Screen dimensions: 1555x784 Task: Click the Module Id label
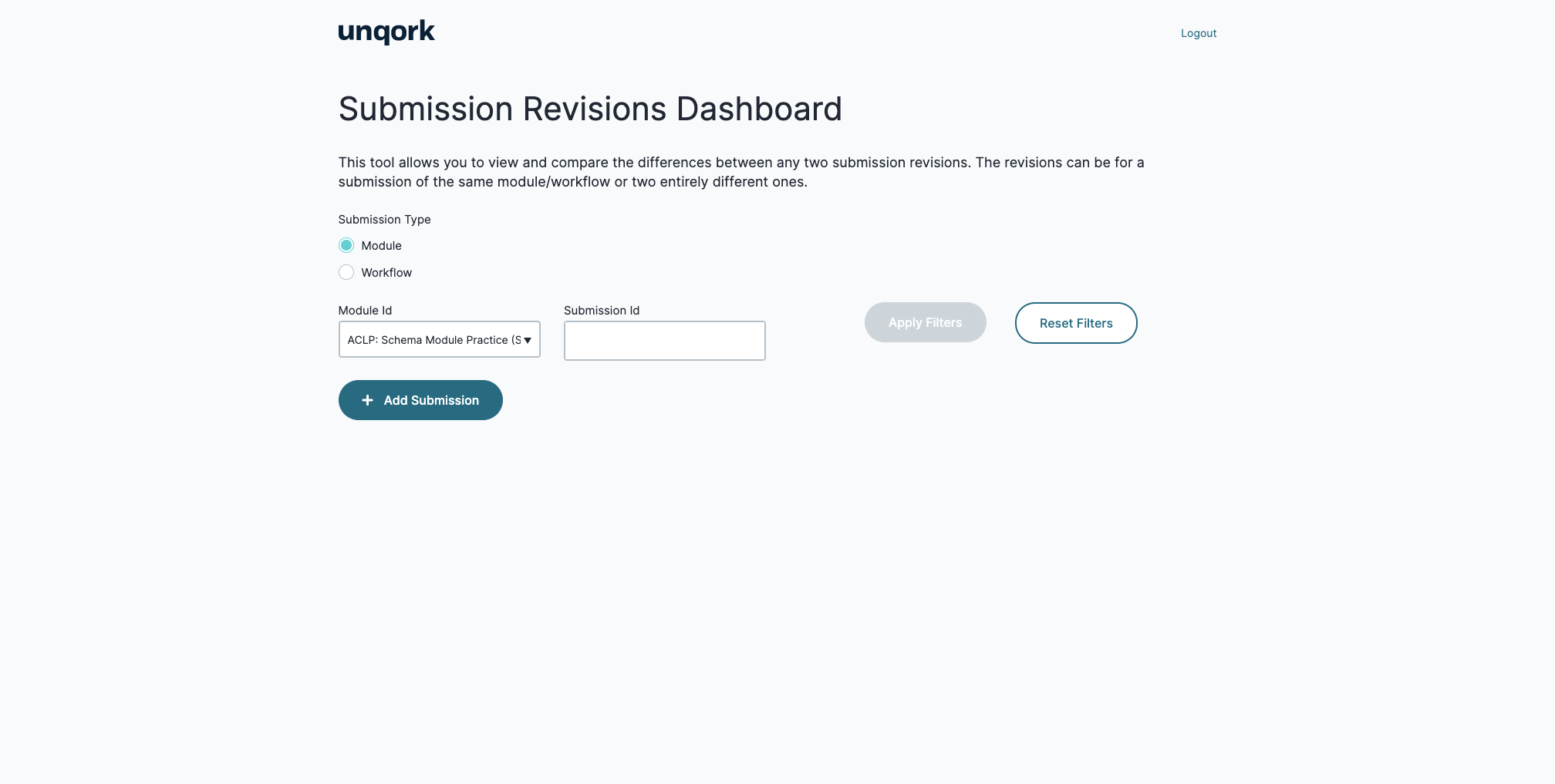[365, 311]
